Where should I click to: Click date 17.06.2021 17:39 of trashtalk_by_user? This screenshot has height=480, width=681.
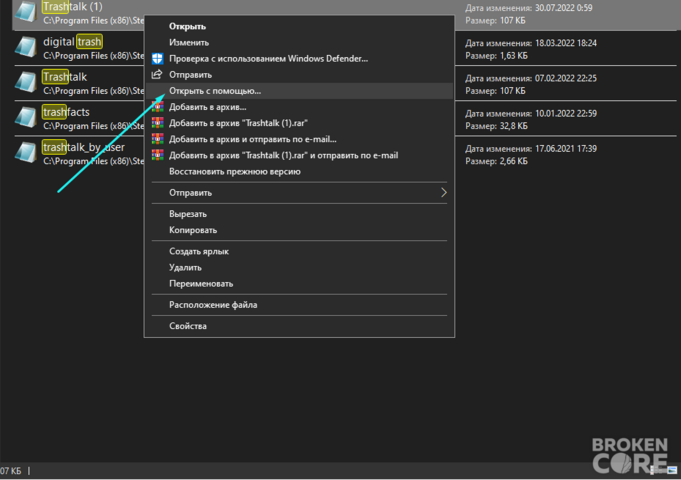pyautogui.click(x=566, y=149)
